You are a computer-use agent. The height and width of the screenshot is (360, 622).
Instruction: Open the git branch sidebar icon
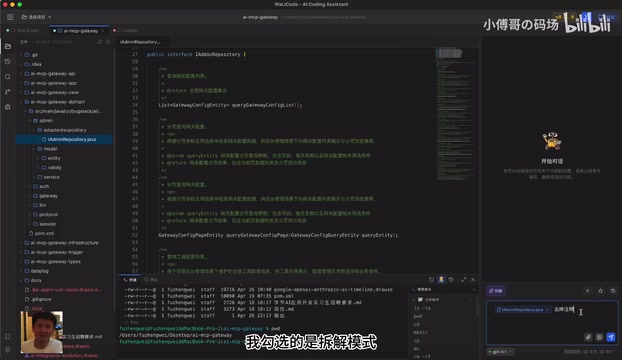pyautogui.click(x=8, y=92)
